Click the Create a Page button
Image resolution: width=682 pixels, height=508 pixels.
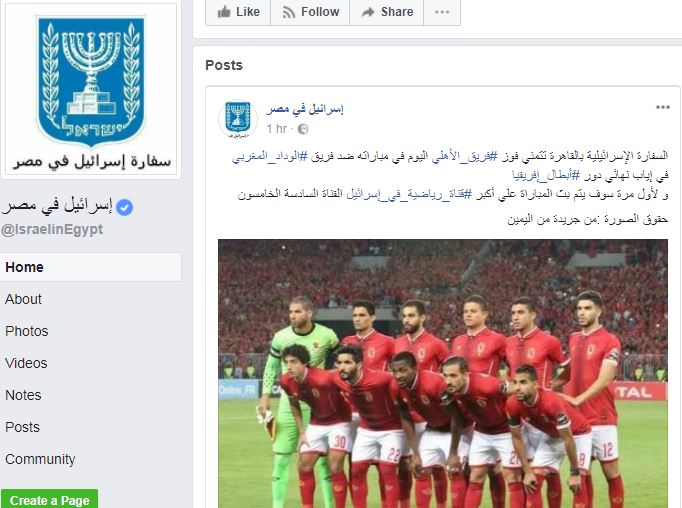[x=50, y=499]
